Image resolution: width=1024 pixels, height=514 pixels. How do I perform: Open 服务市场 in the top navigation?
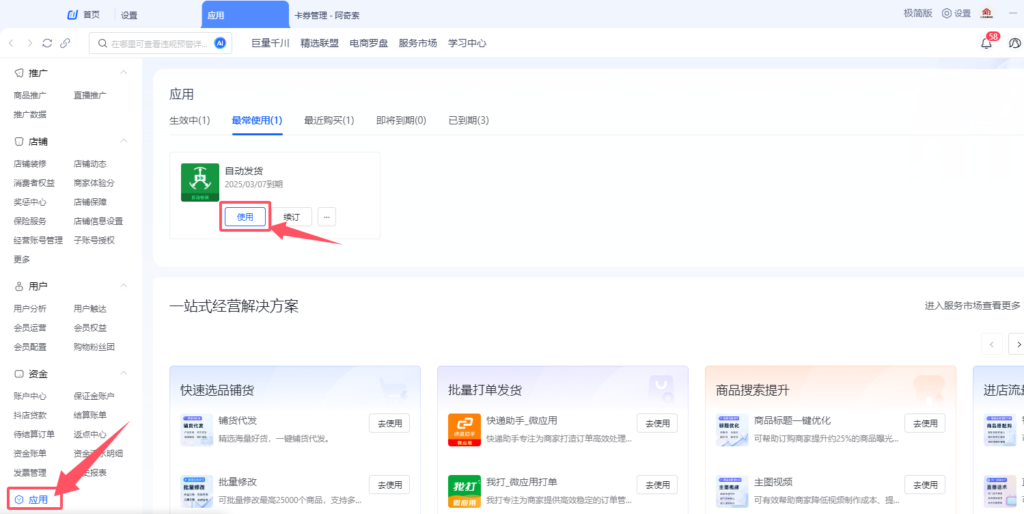click(417, 43)
